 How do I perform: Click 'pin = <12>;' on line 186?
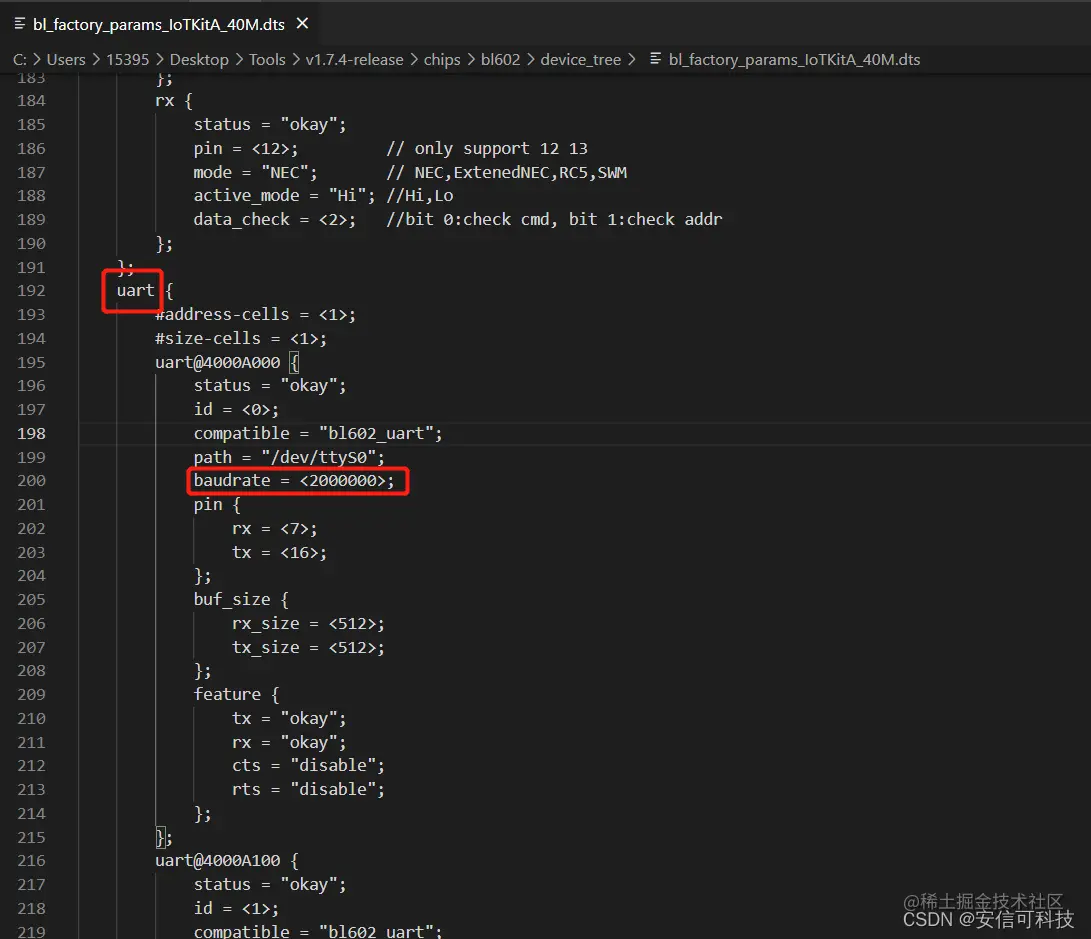(x=246, y=149)
